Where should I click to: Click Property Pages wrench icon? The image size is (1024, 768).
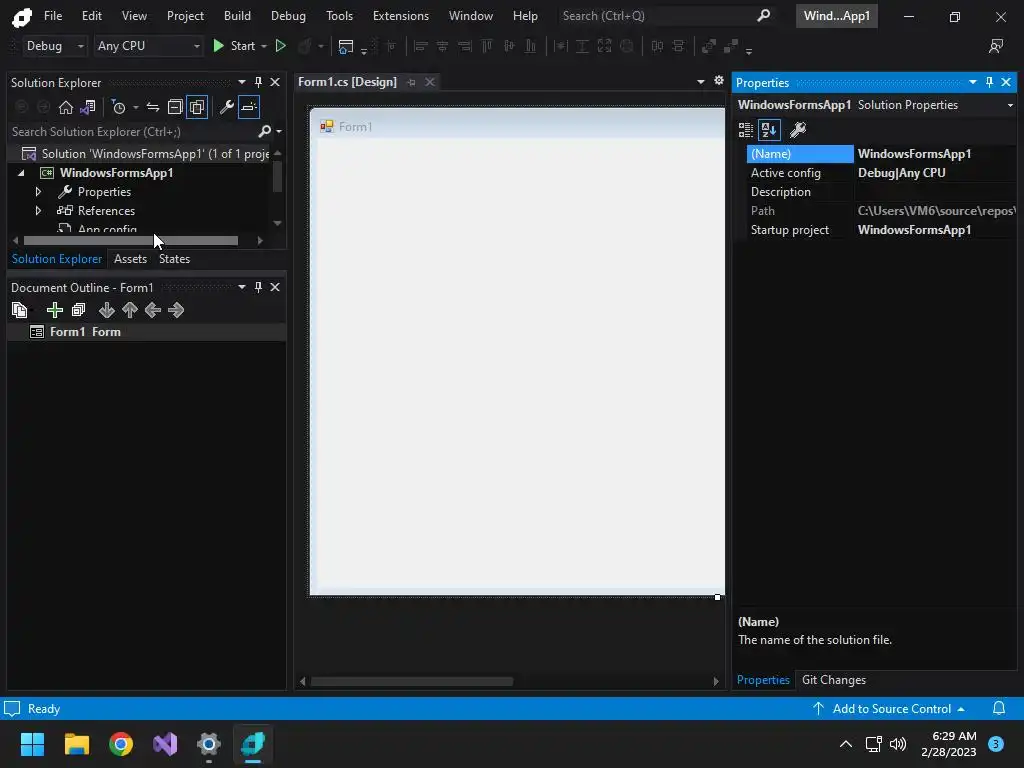[x=798, y=130]
